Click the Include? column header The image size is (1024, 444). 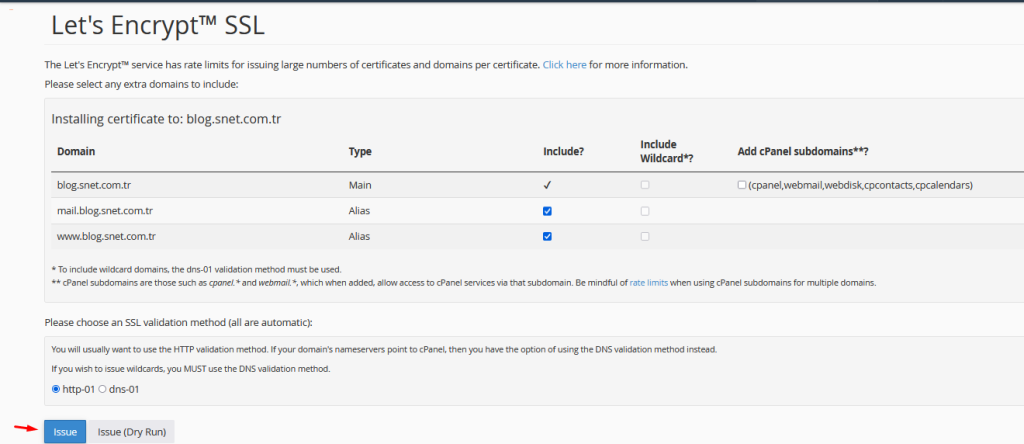click(x=563, y=151)
